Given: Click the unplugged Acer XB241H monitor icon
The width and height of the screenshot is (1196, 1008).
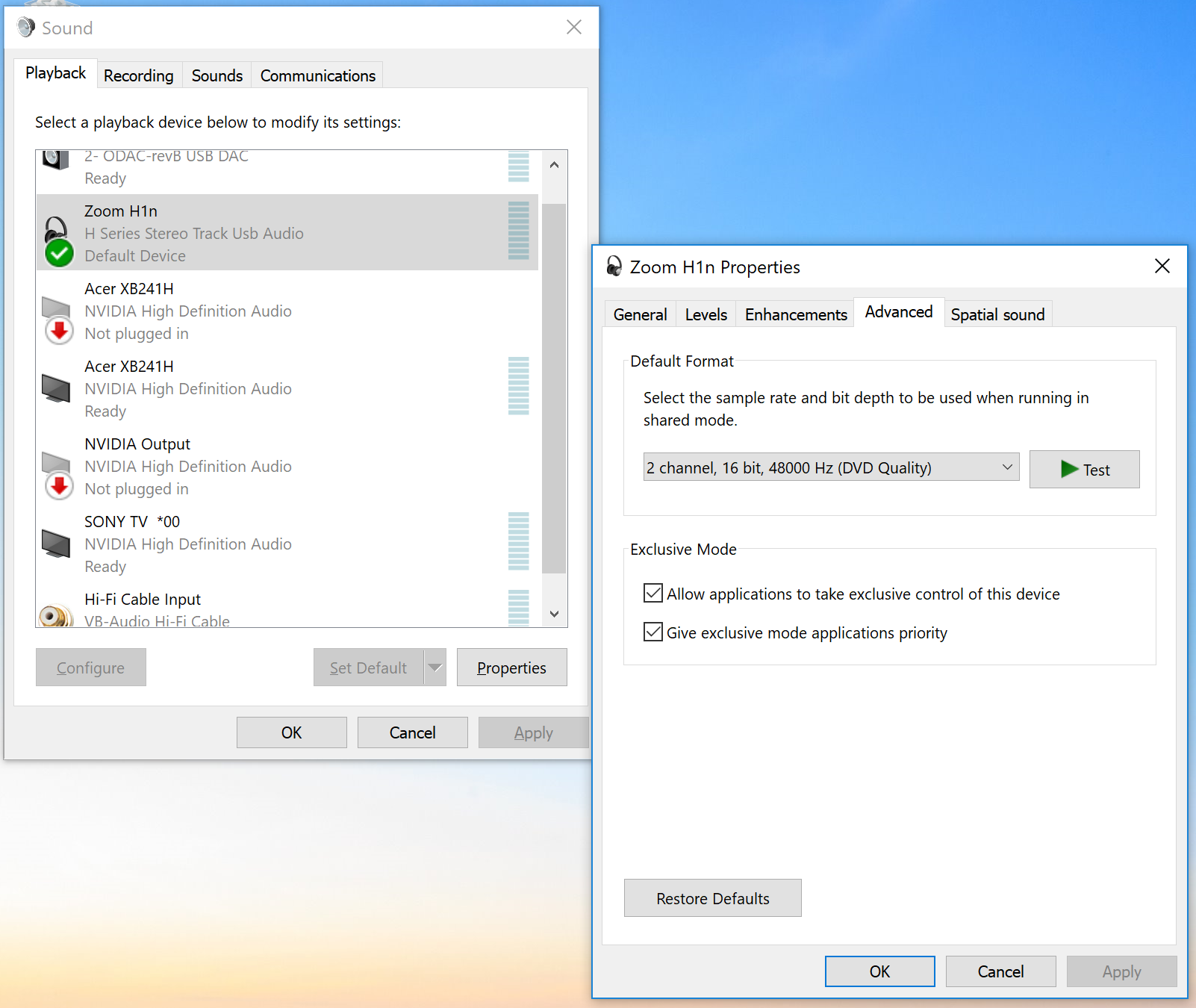Looking at the screenshot, I should (x=57, y=320).
